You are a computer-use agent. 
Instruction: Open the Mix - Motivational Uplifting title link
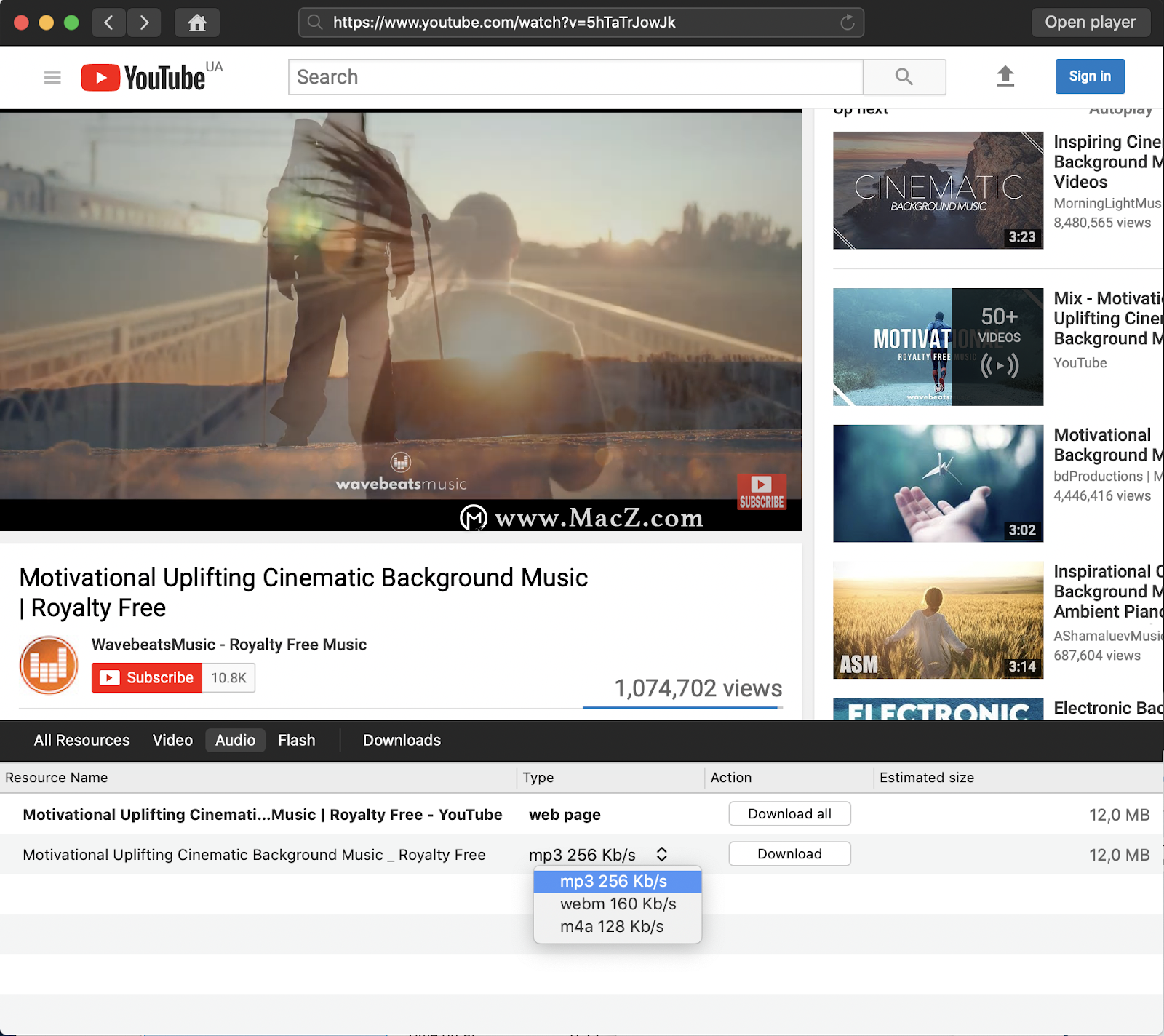click(1108, 318)
